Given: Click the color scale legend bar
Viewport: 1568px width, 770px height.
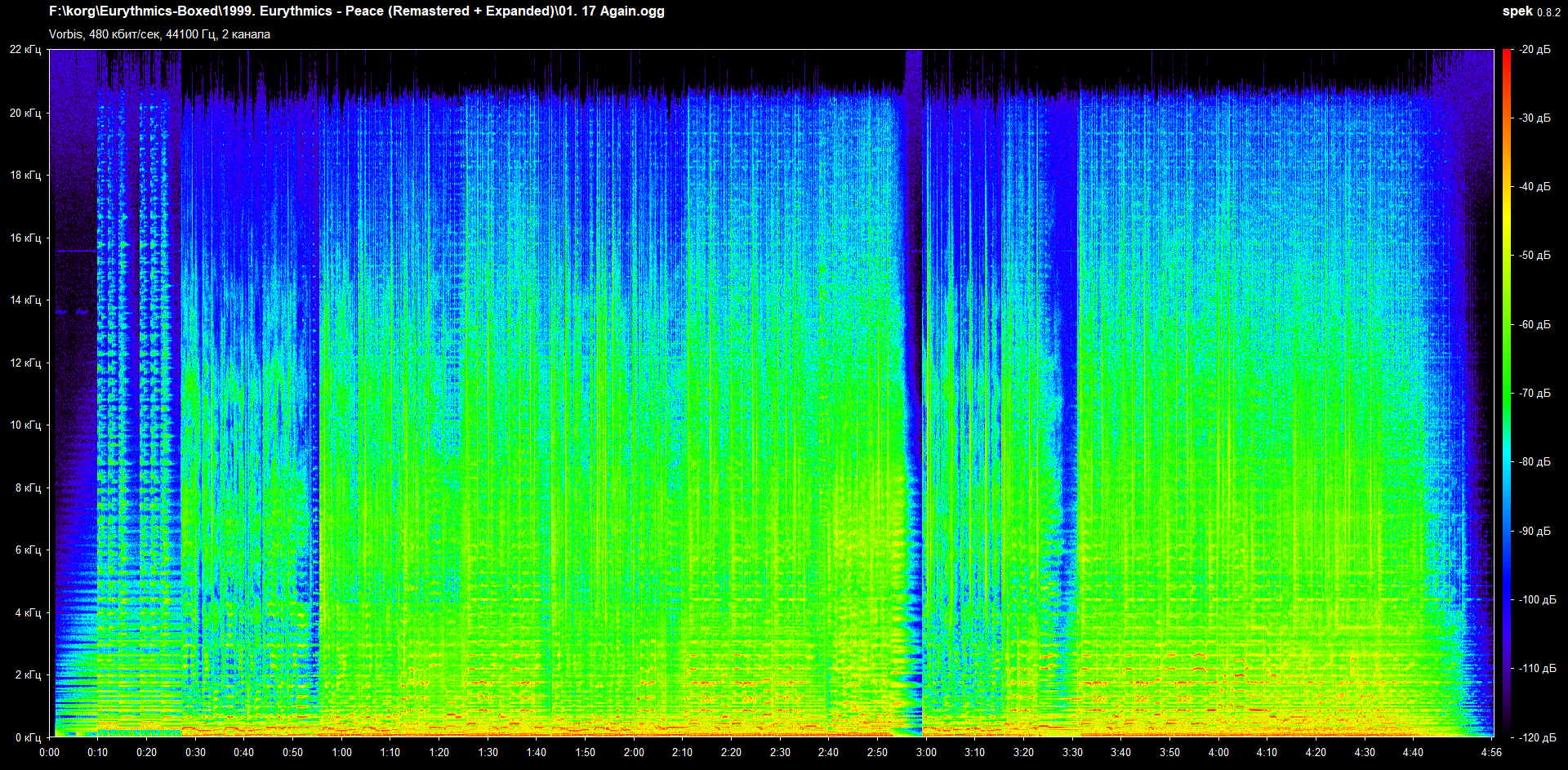Looking at the screenshot, I should [x=1507, y=394].
